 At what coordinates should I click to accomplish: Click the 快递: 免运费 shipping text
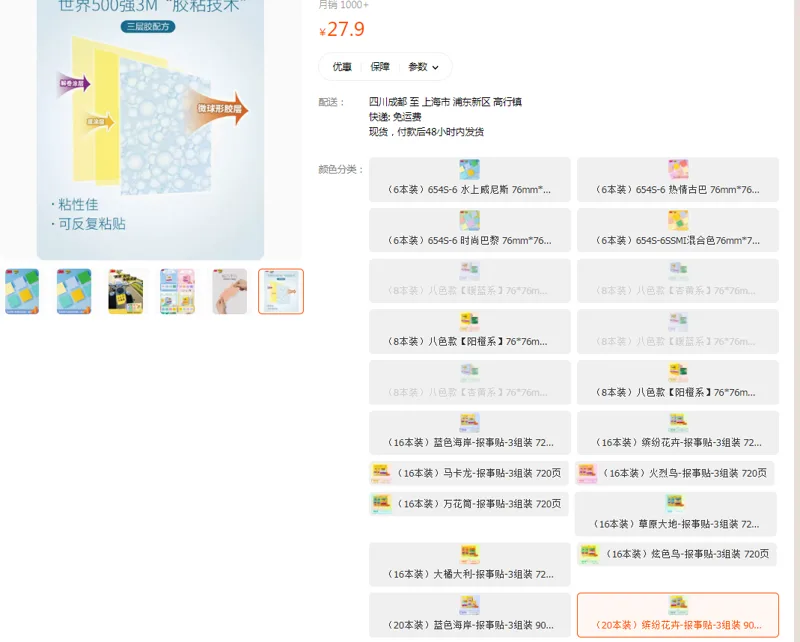point(395,117)
